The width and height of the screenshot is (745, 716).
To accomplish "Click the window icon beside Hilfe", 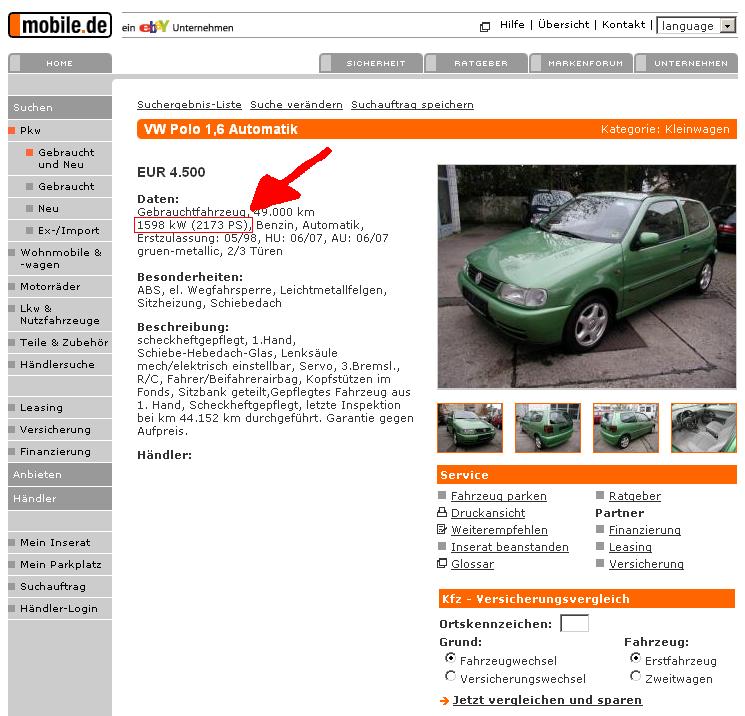I will click(485, 27).
